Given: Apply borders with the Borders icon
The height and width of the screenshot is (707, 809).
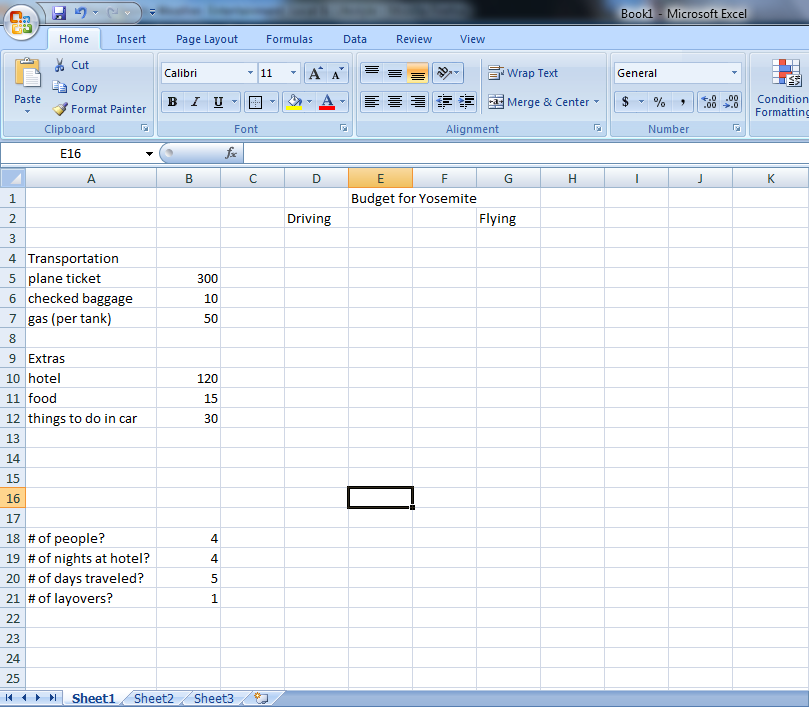Looking at the screenshot, I should (255, 102).
